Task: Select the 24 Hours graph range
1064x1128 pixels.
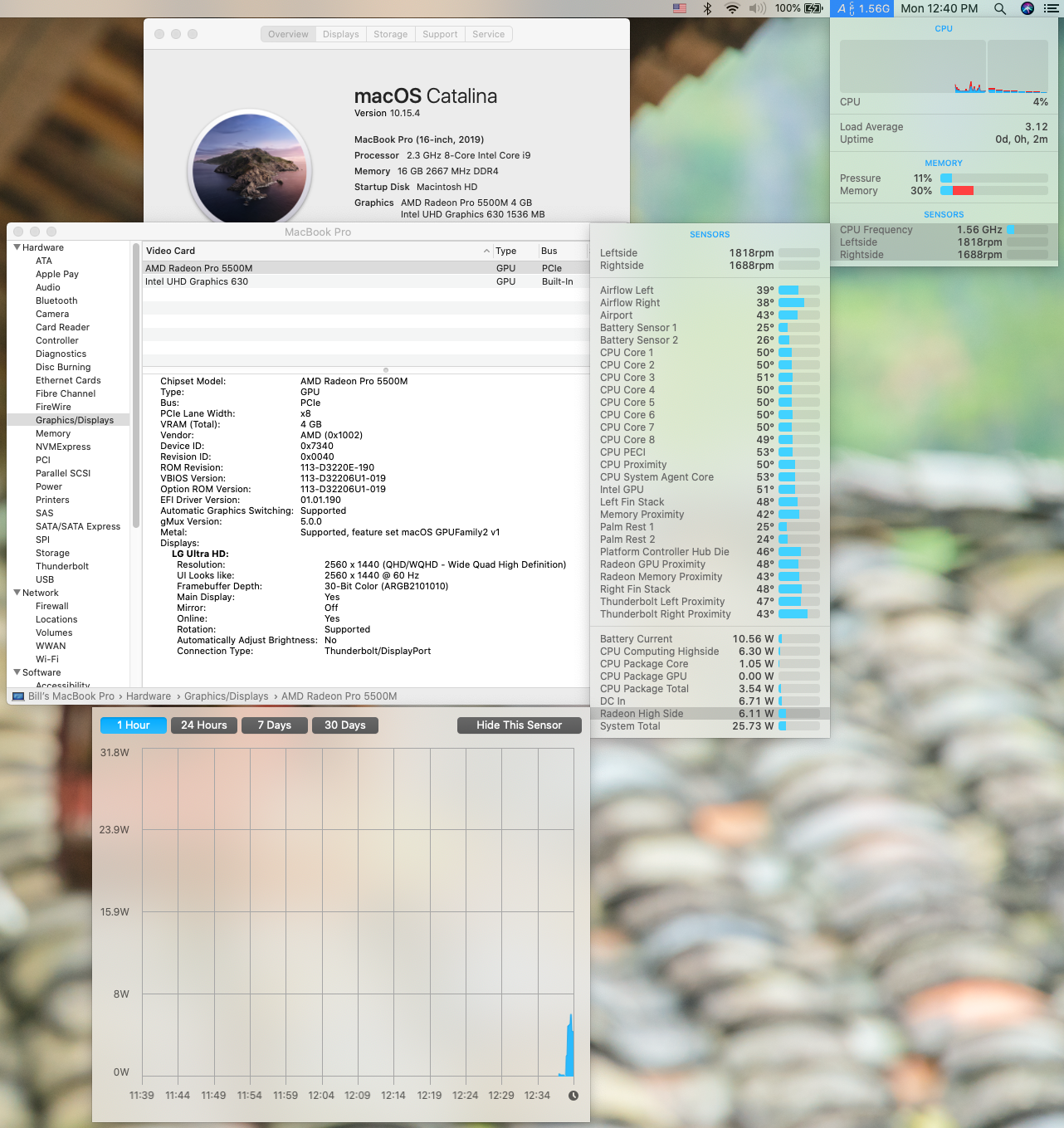Action: (x=204, y=725)
